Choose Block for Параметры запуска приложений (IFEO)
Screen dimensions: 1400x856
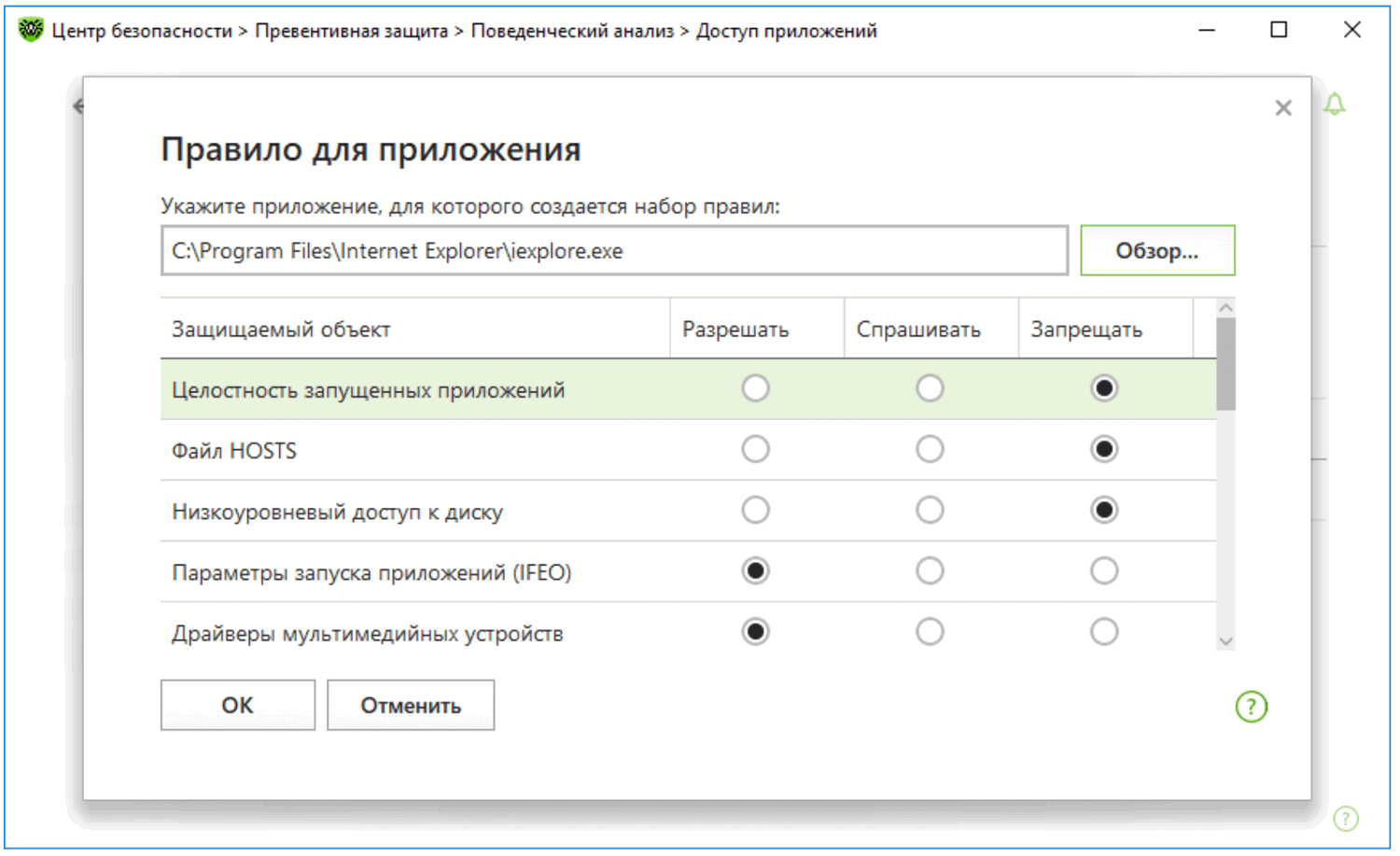tap(1104, 571)
